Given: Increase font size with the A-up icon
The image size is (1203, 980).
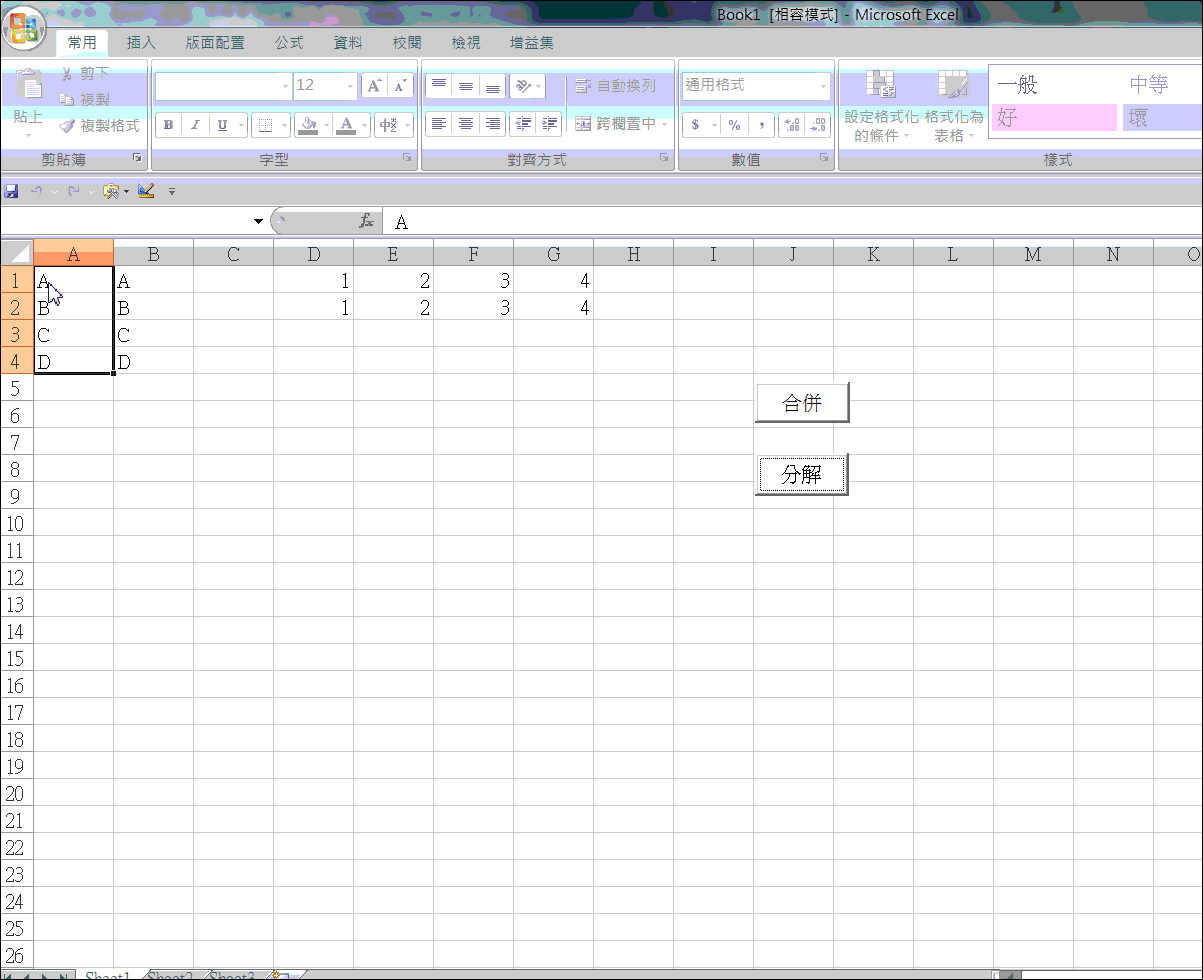Looking at the screenshot, I should click(x=373, y=86).
